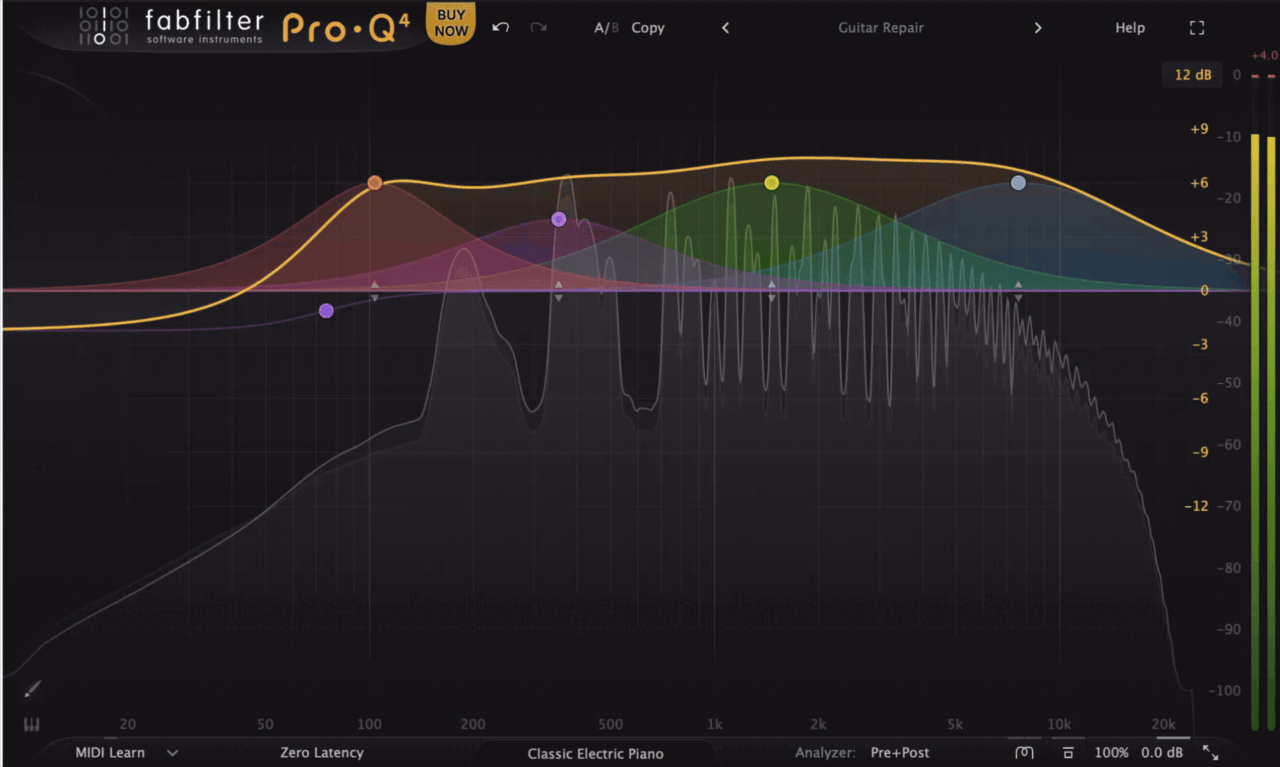Select the grey-blue EQ band node
The height and width of the screenshot is (767, 1280).
click(x=1018, y=183)
